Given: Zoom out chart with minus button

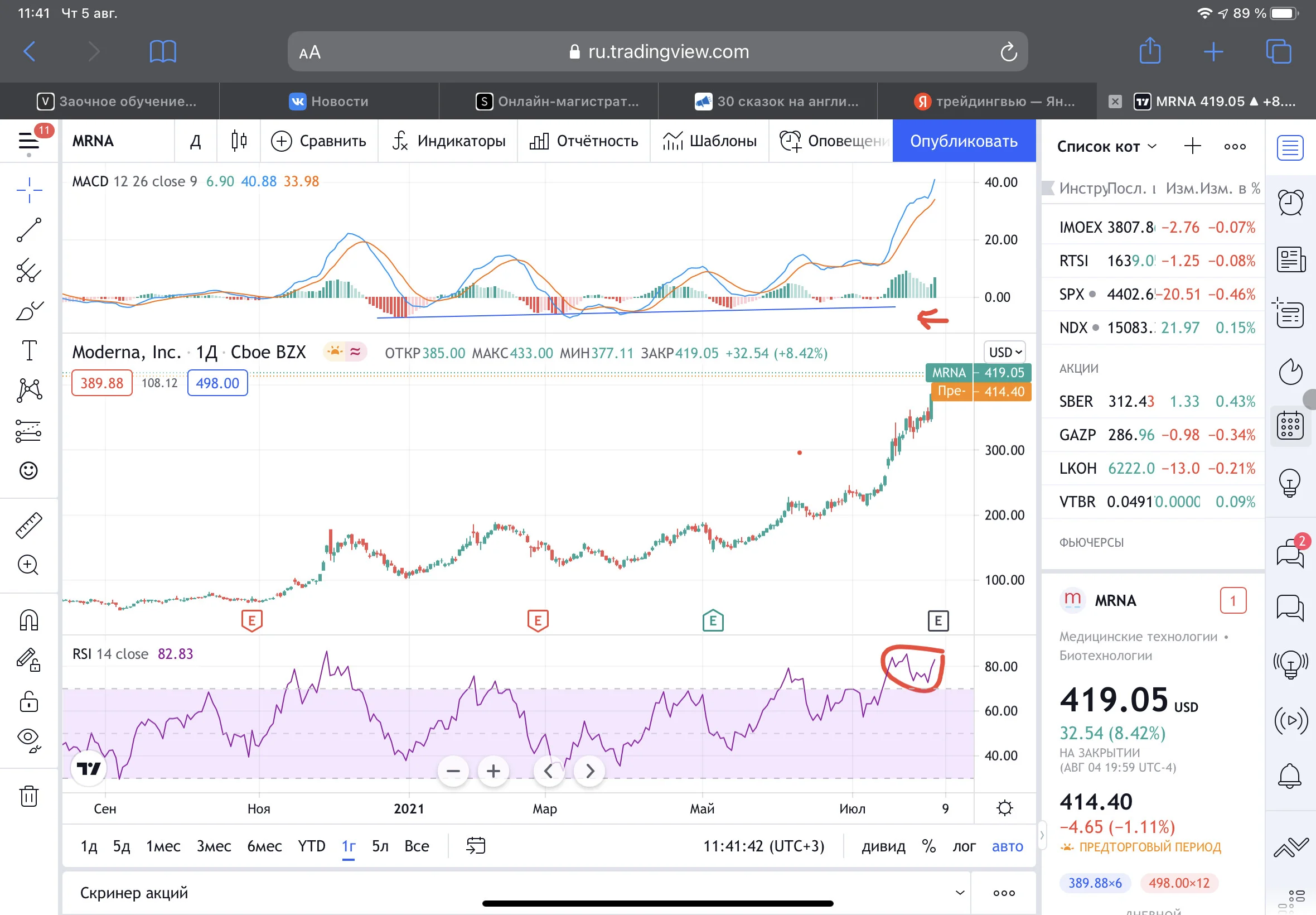Looking at the screenshot, I should tap(453, 771).
